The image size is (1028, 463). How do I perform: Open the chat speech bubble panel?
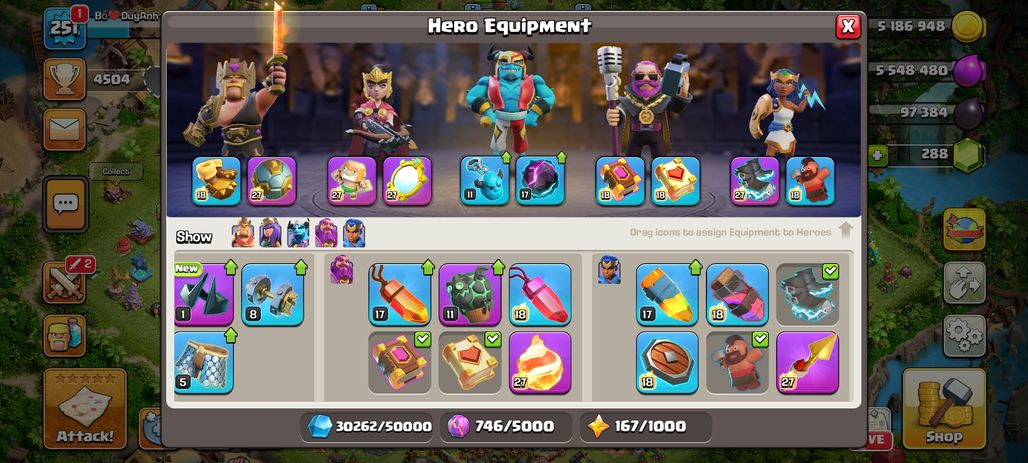tap(65, 204)
